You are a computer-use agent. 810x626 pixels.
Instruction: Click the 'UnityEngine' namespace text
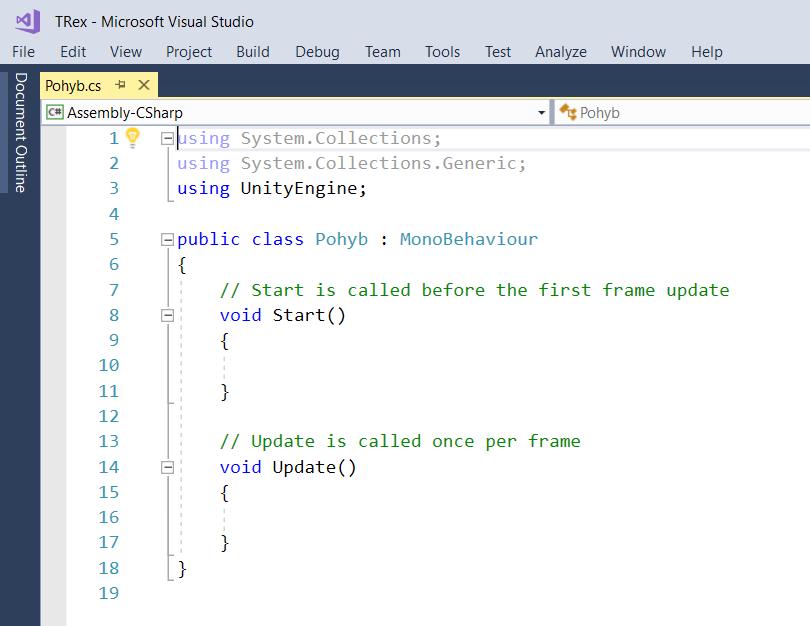299,189
